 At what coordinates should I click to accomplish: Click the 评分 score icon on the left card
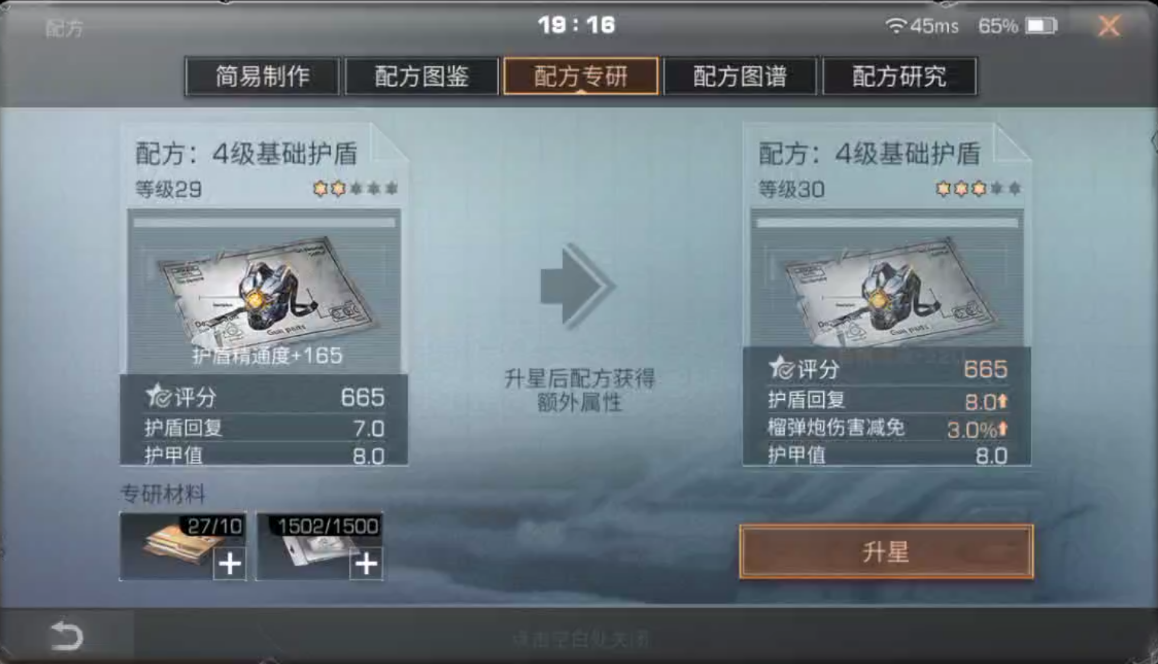[159, 397]
